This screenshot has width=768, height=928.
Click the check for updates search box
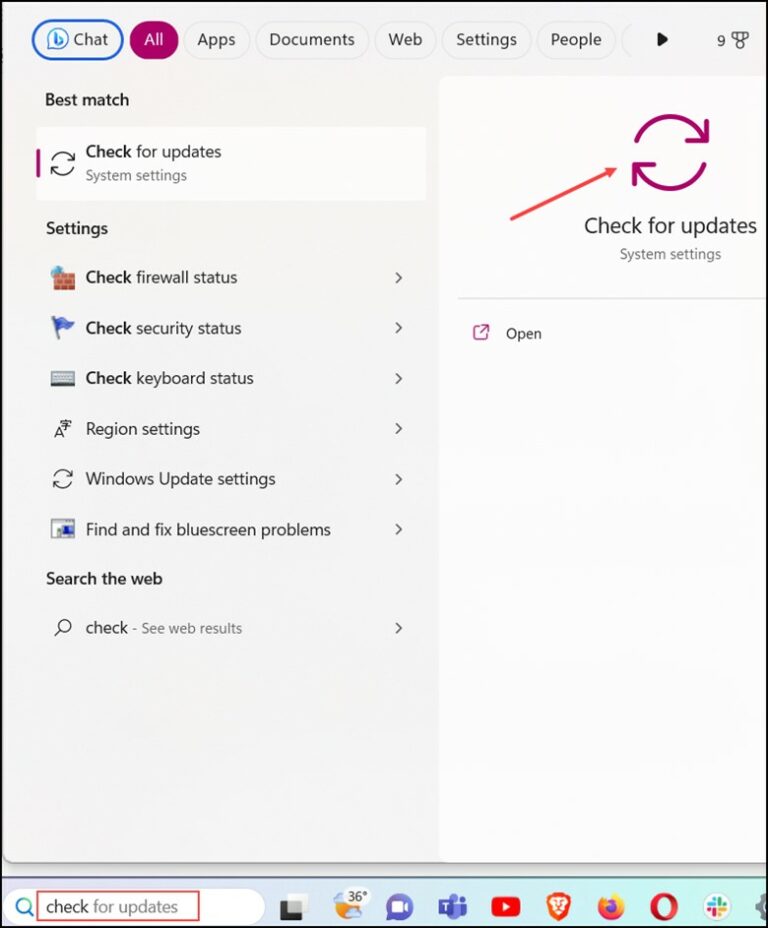coord(118,906)
